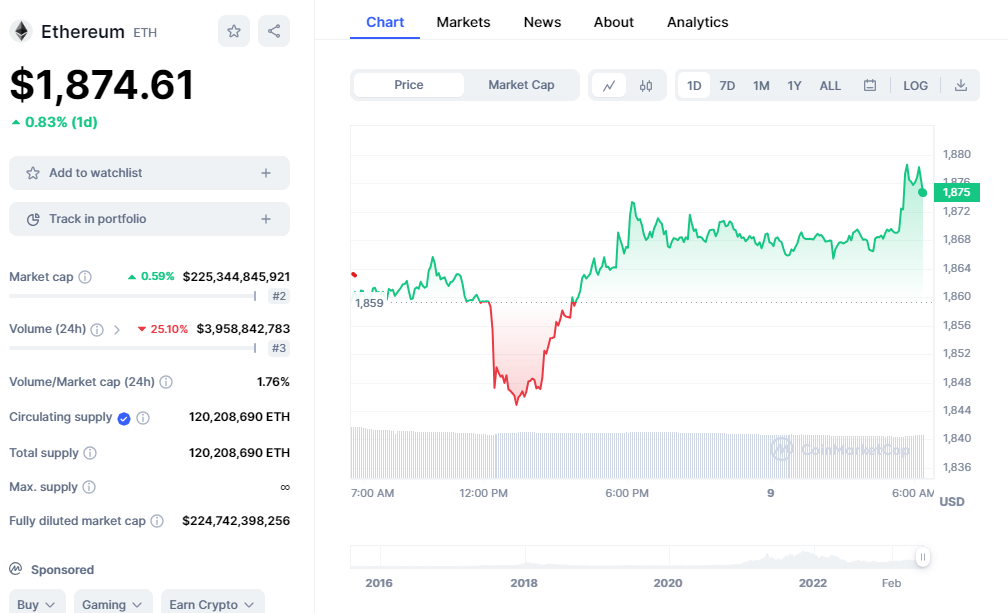Show Total supply info icon
The height and width of the screenshot is (613, 1008).
tap(90, 453)
